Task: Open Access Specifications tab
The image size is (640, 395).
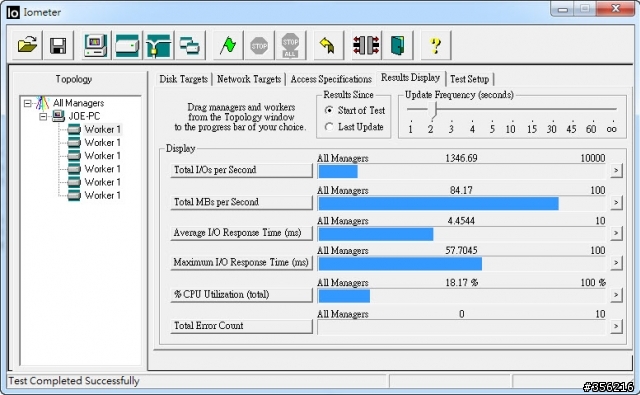Action: pos(331,79)
